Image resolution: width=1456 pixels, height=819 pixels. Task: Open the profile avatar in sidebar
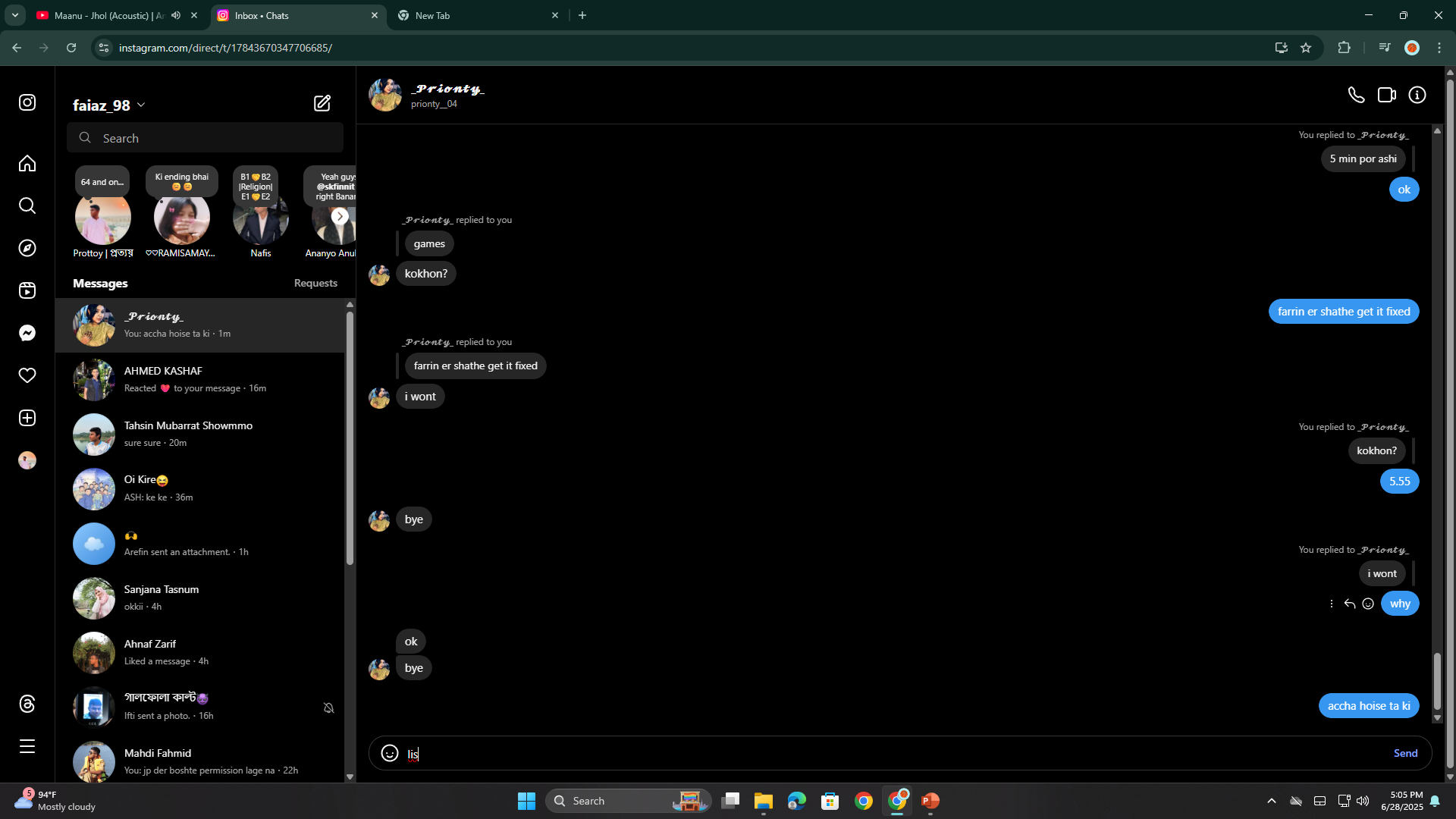27,460
